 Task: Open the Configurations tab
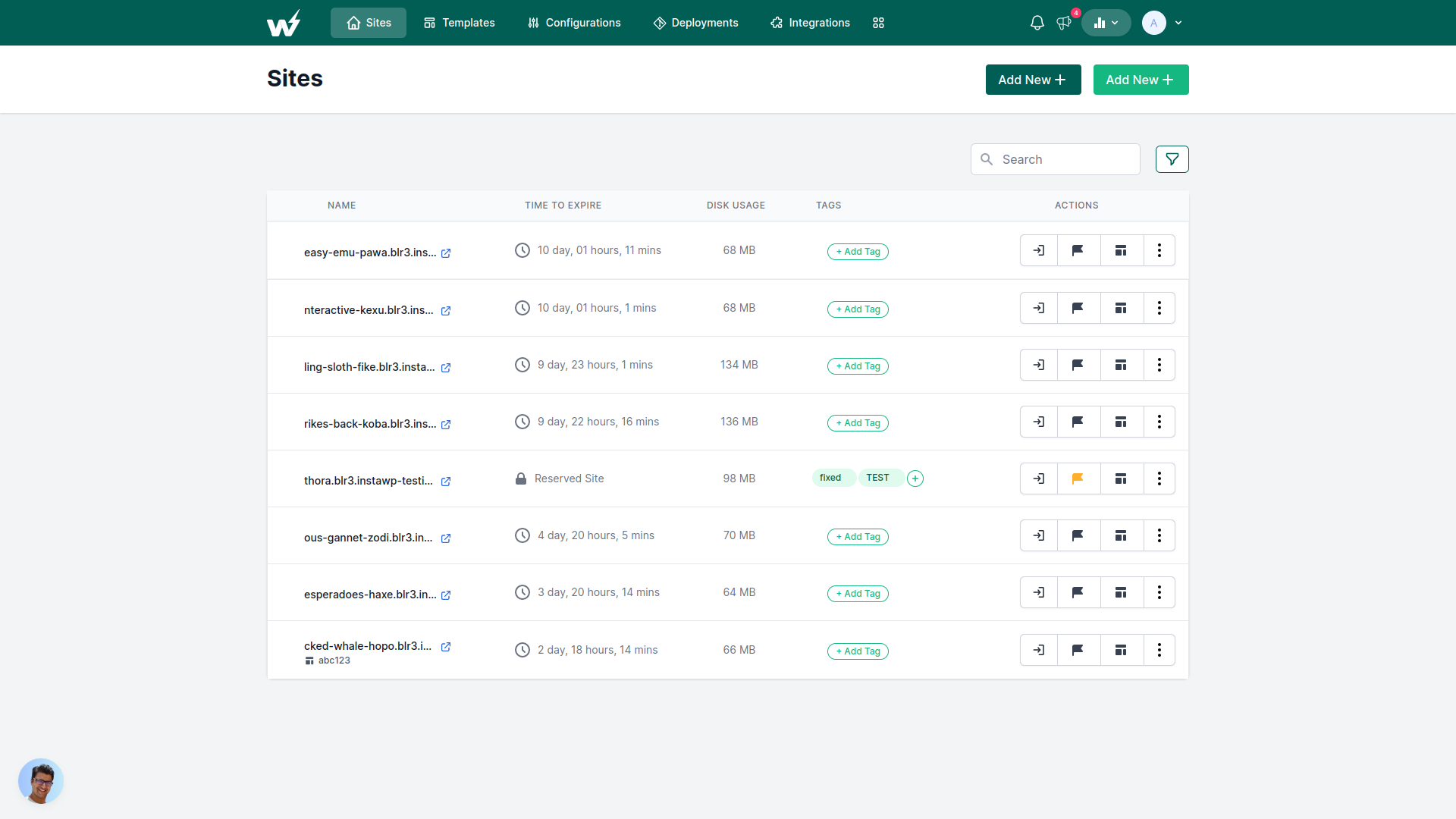point(574,23)
